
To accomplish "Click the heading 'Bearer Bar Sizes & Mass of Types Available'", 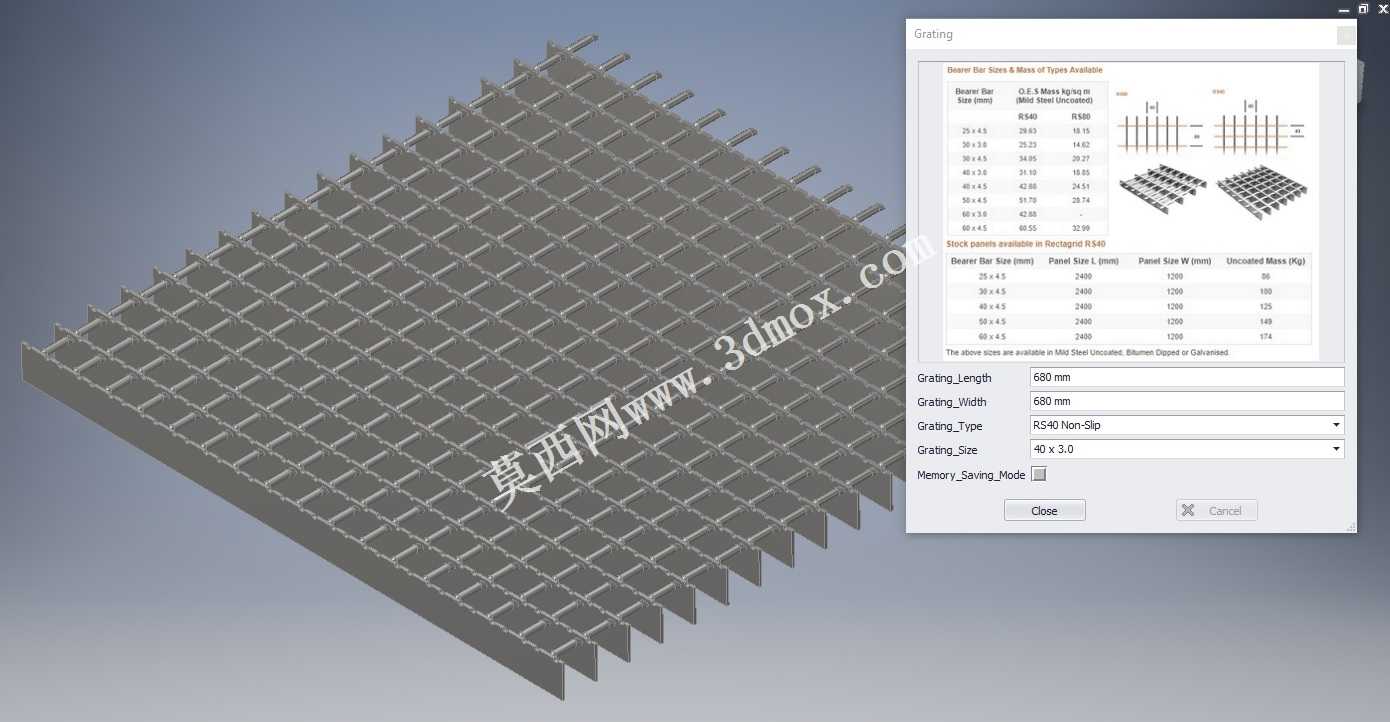I will pyautogui.click(x=1025, y=70).
